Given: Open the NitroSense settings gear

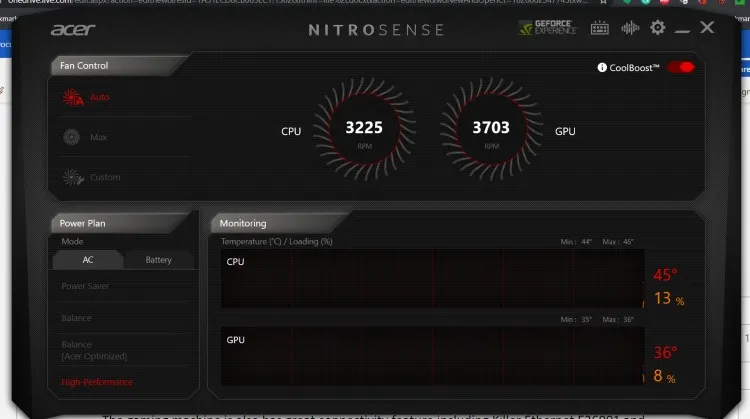Looking at the screenshot, I should pyautogui.click(x=658, y=28).
